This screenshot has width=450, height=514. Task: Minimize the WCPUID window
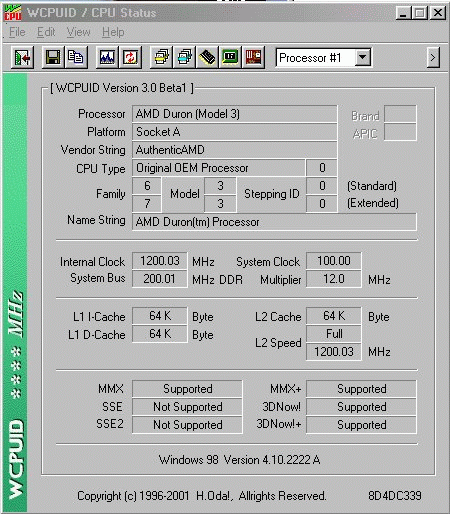click(403, 13)
